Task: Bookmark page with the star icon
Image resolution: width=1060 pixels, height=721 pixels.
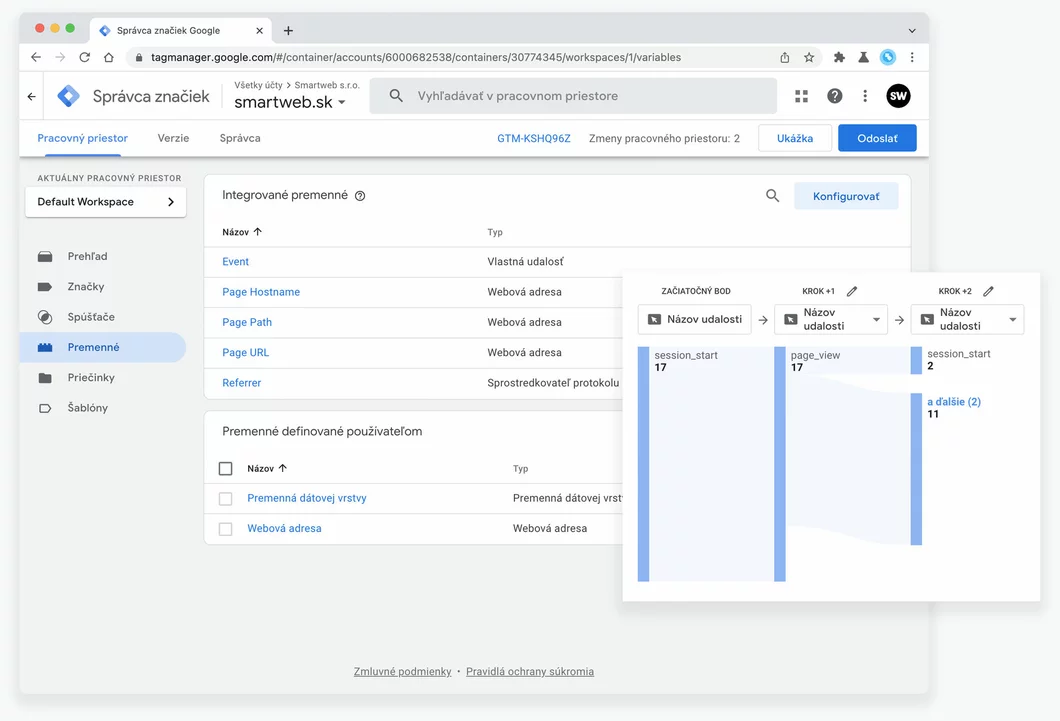Action: pos(809,57)
